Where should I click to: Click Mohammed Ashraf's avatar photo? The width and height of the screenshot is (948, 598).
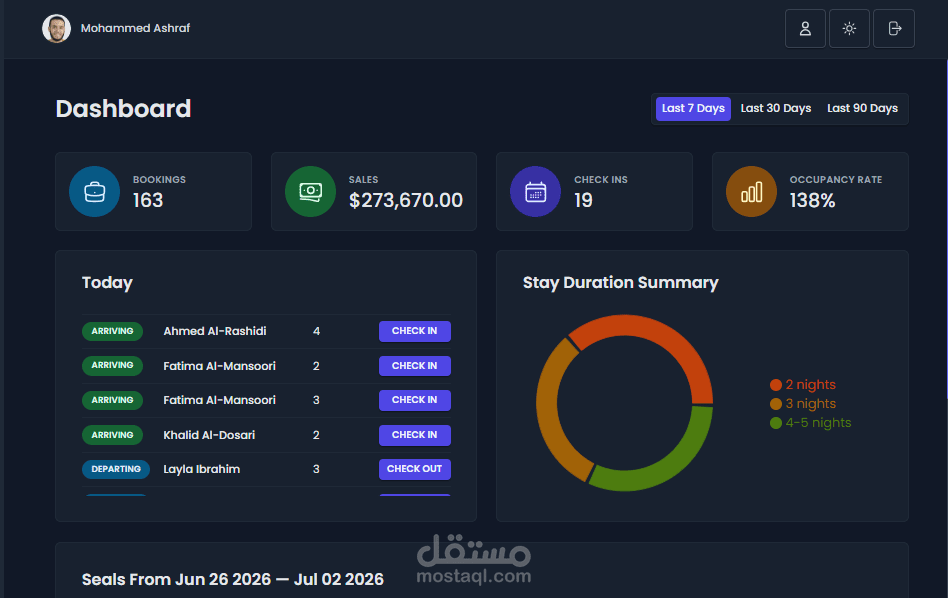pos(56,28)
